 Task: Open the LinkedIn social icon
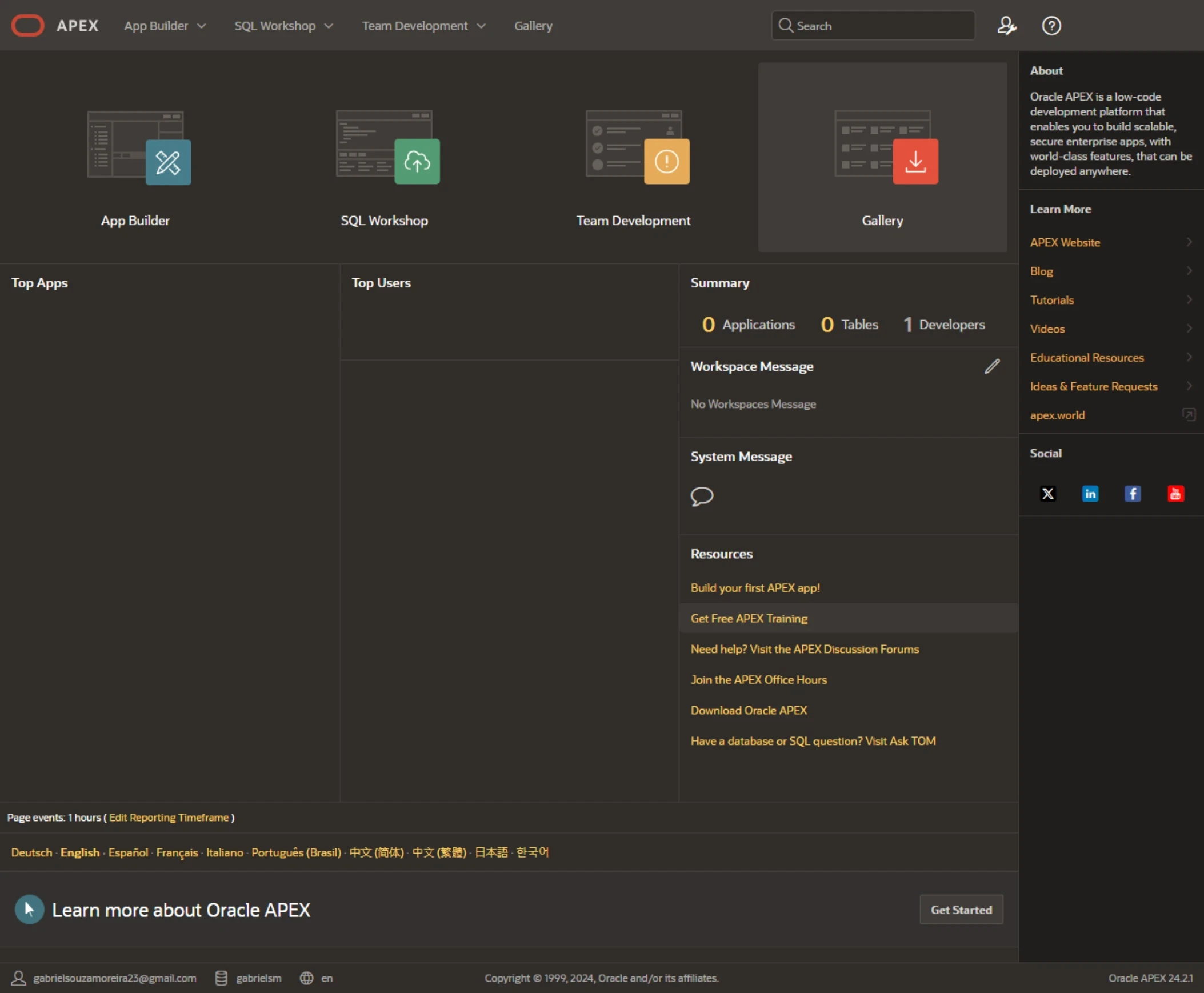1090,494
